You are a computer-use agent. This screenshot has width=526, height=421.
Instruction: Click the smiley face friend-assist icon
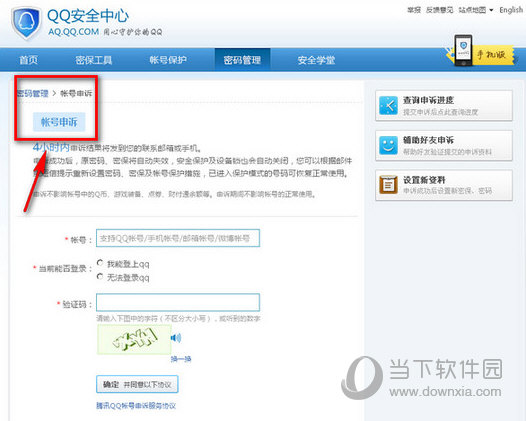tap(388, 145)
